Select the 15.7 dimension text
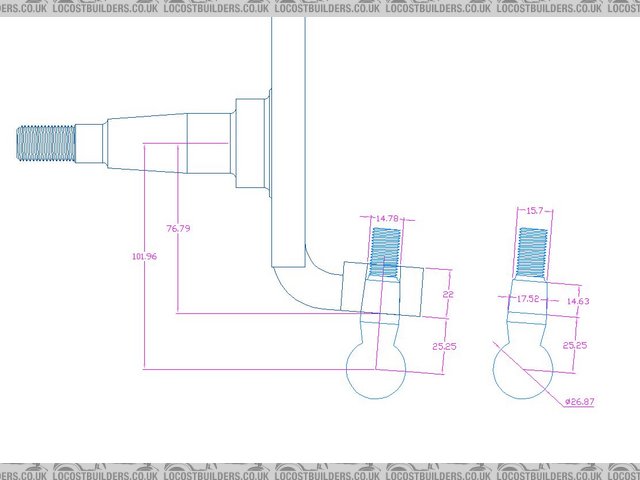 click(534, 211)
